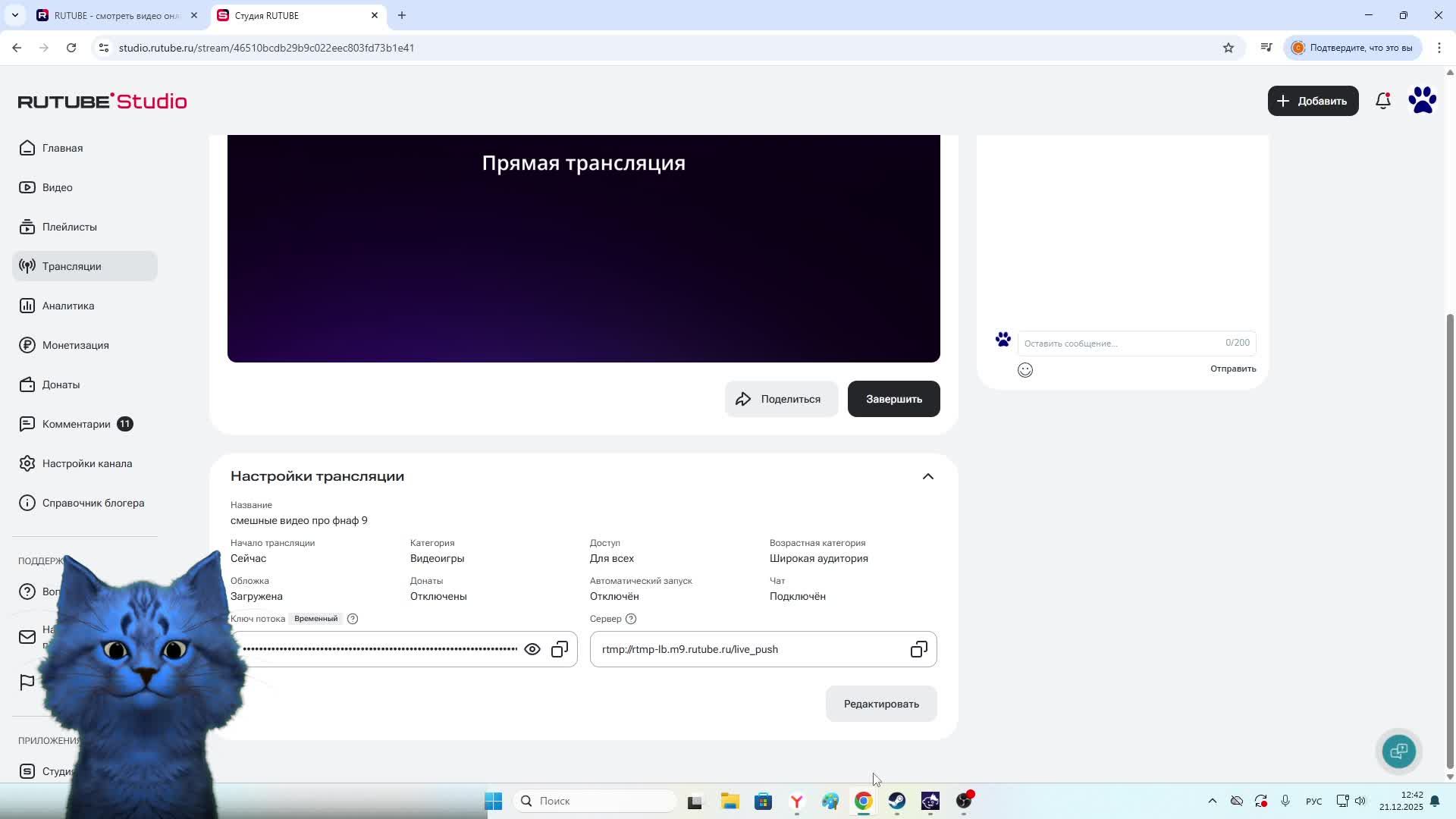Open the Добавить menu

[1313, 101]
